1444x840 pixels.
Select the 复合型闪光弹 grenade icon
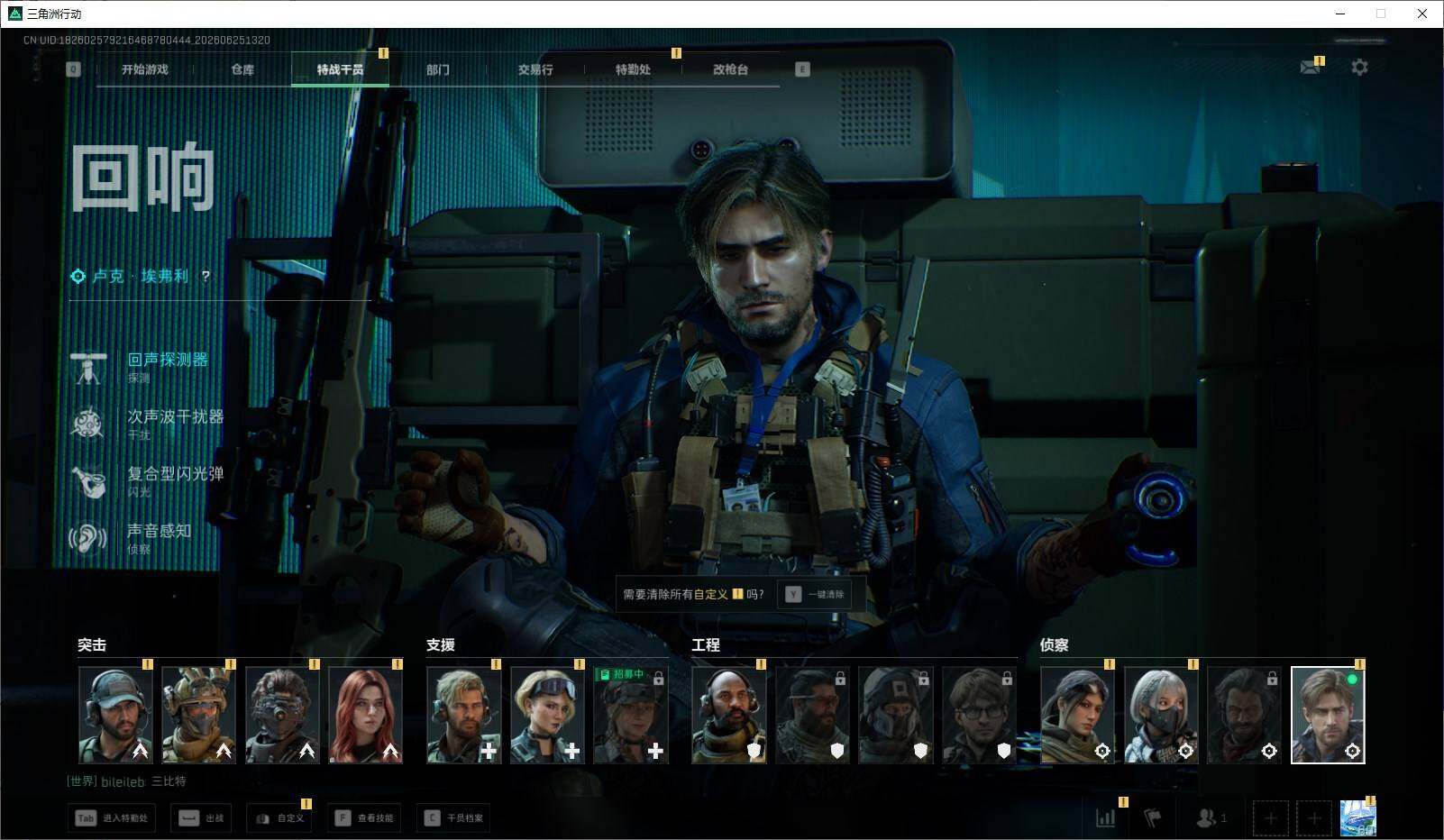[x=87, y=480]
